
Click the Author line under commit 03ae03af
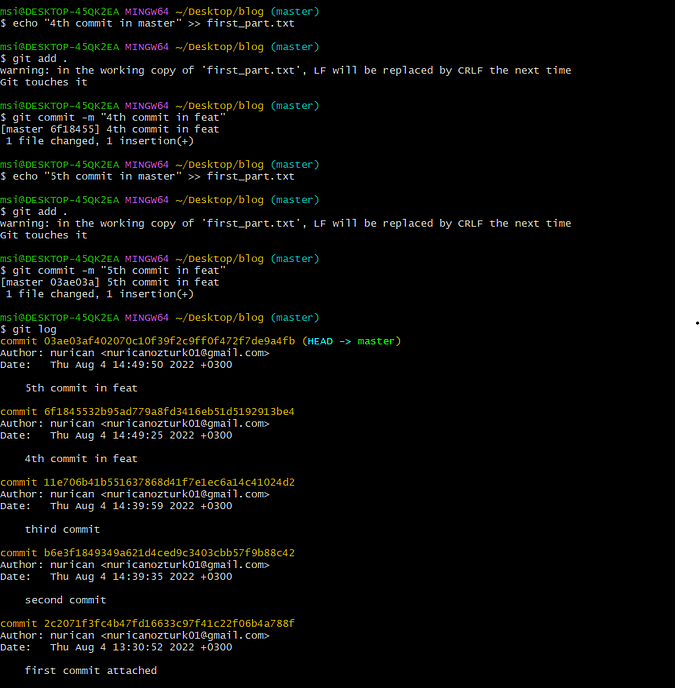coord(135,353)
